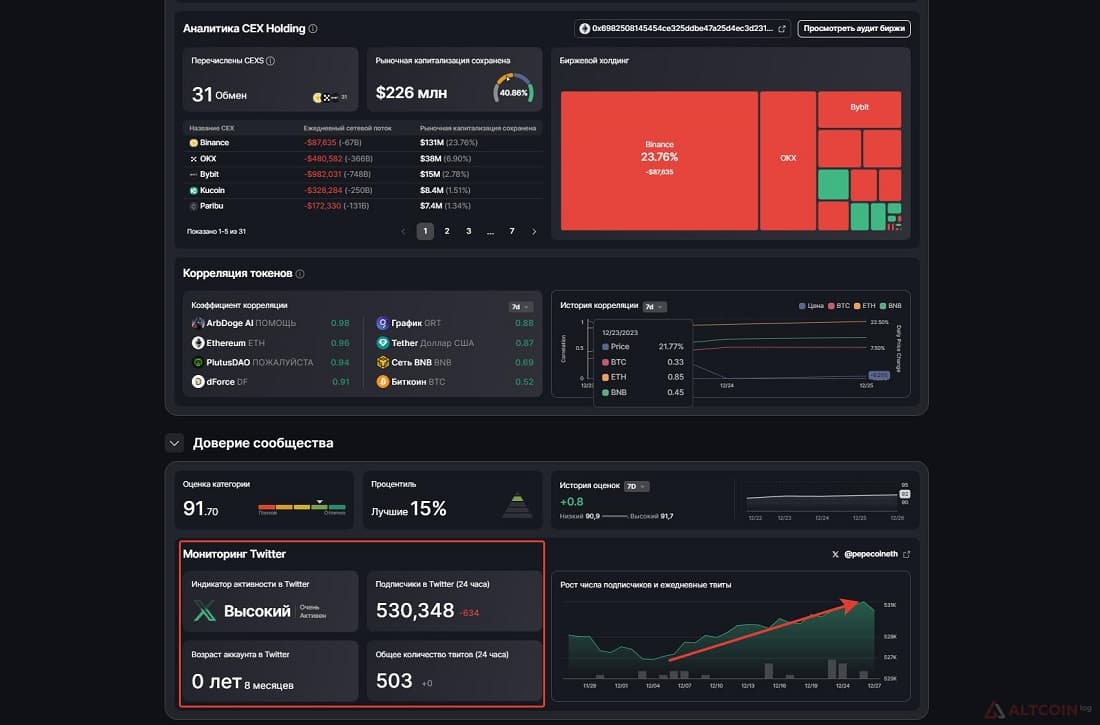Click the Binance 23.76% treemap block
The width and height of the screenshot is (1100, 725).
tap(659, 161)
